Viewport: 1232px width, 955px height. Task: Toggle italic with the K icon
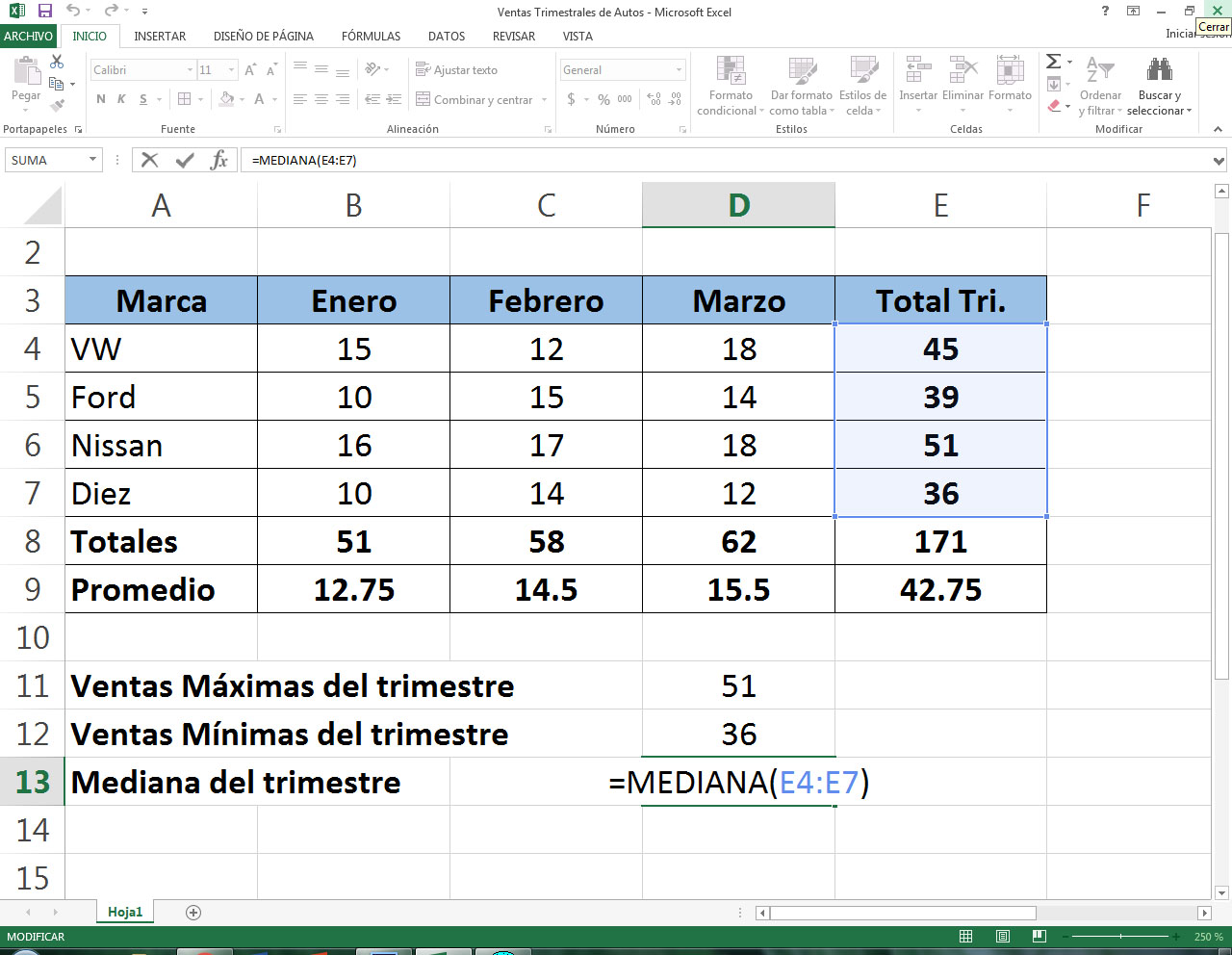[x=119, y=99]
